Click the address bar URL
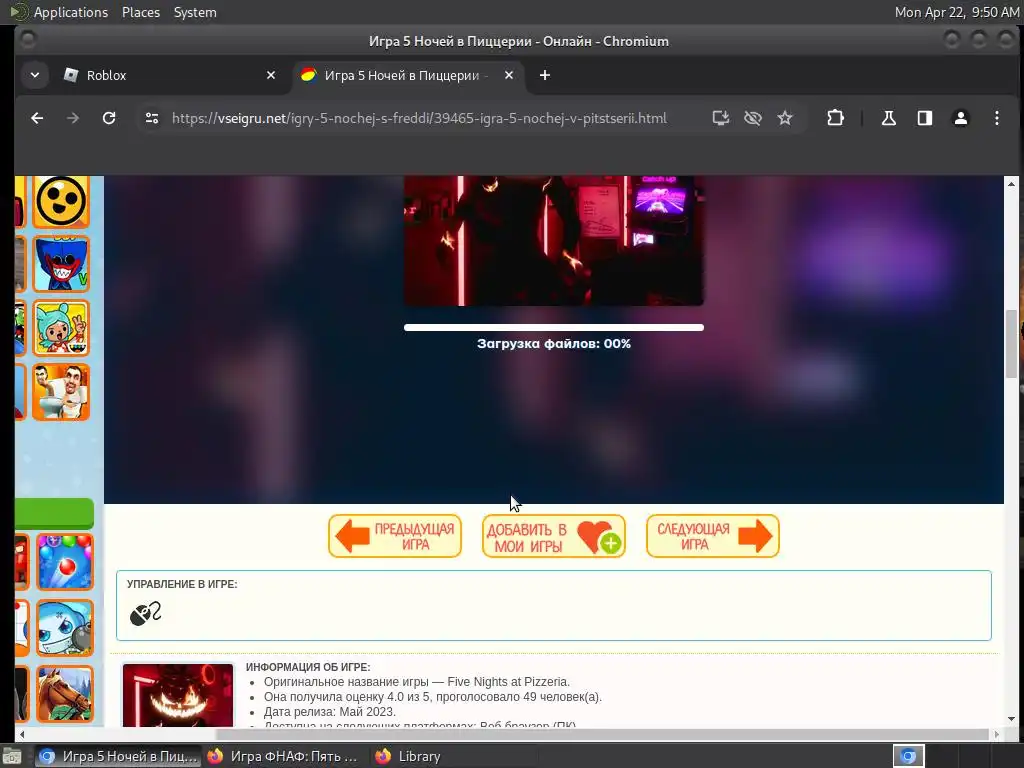The width and height of the screenshot is (1024, 768). tap(419, 118)
